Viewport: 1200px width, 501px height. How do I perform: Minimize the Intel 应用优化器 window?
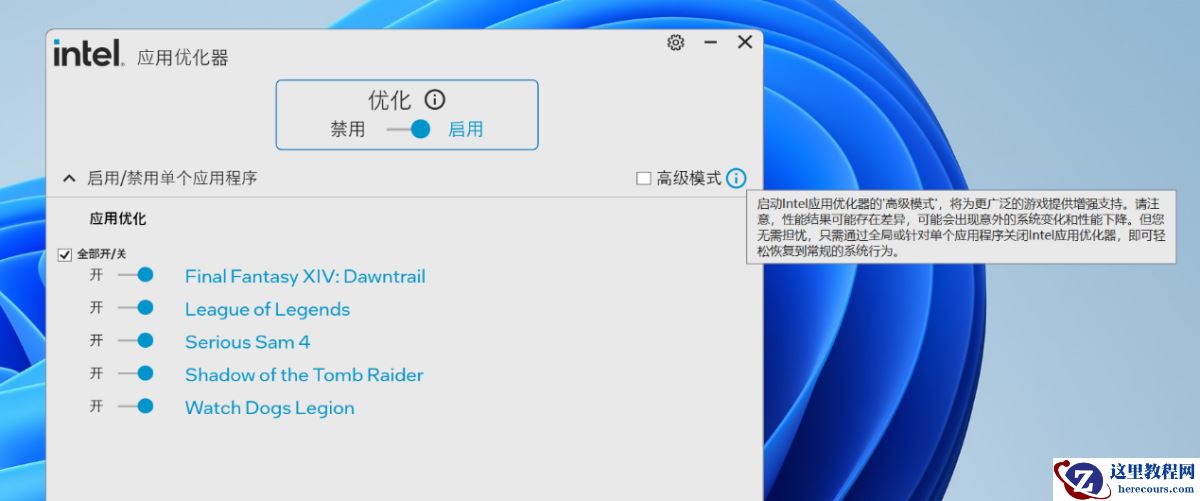coord(711,42)
